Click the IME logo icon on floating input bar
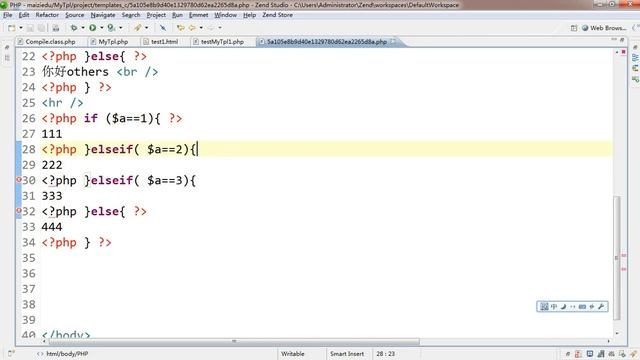640x360 pixels. click(544, 307)
